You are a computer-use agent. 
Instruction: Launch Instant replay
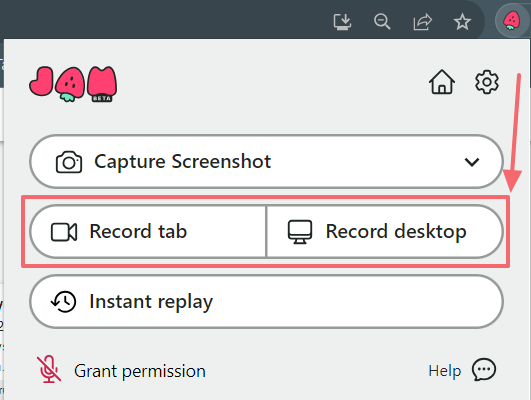pos(266,301)
